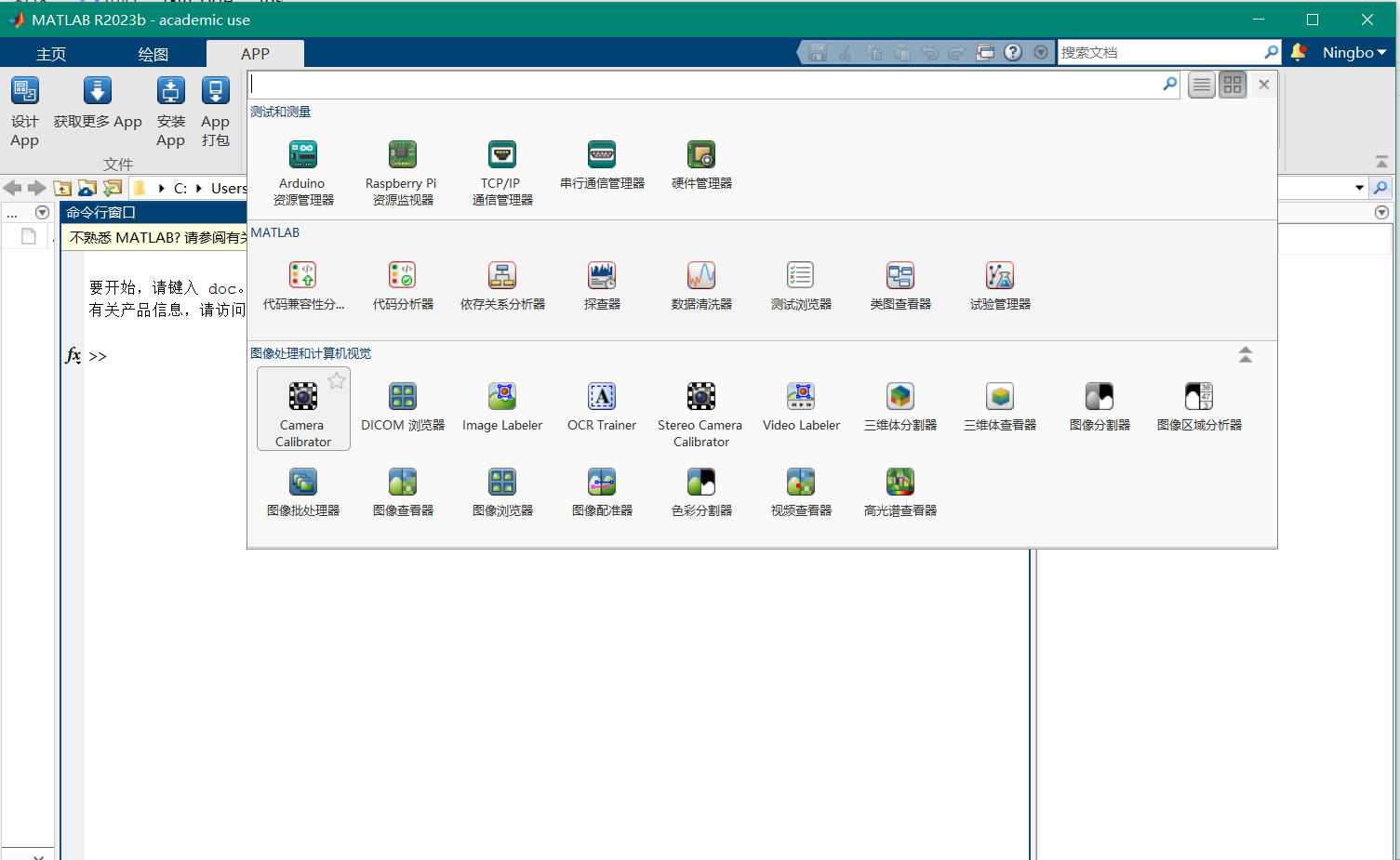Click 安装 App button

click(170, 112)
